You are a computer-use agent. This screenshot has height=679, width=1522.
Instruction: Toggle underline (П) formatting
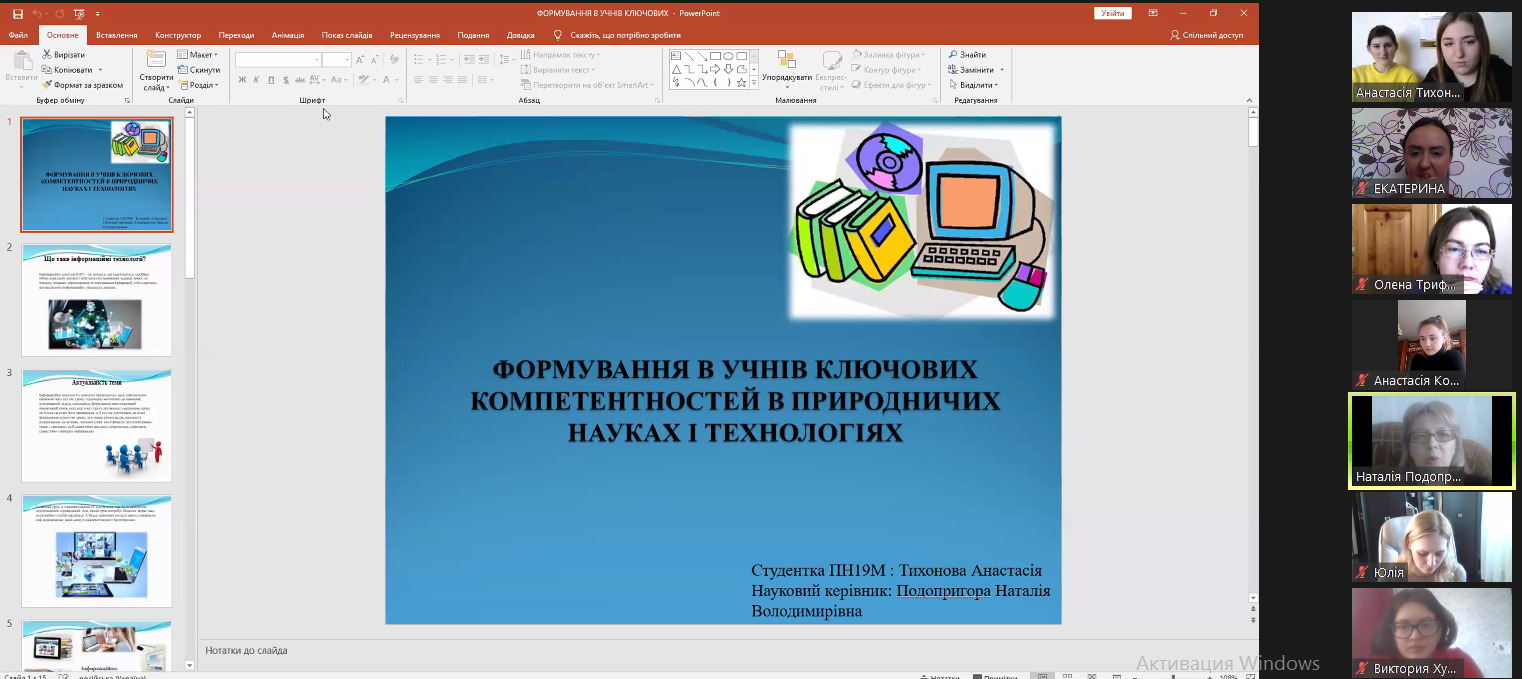[x=271, y=80]
